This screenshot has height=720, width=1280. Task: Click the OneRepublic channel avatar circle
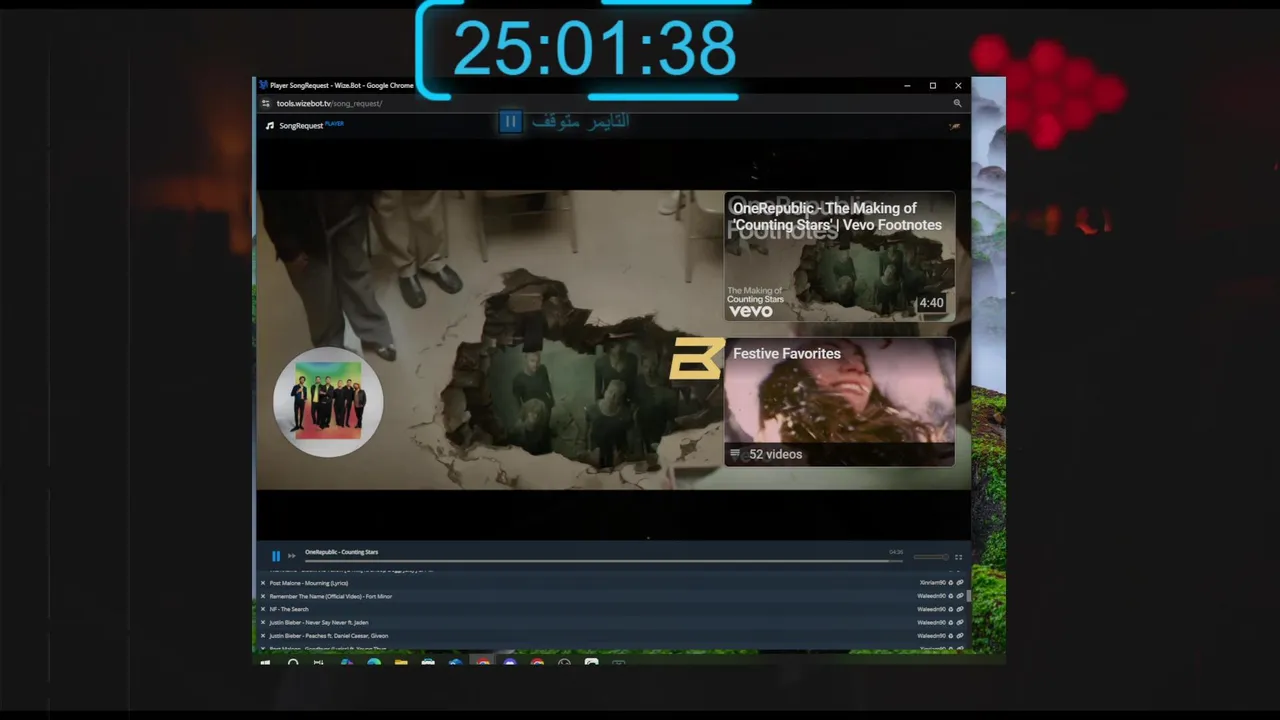pyautogui.click(x=328, y=402)
